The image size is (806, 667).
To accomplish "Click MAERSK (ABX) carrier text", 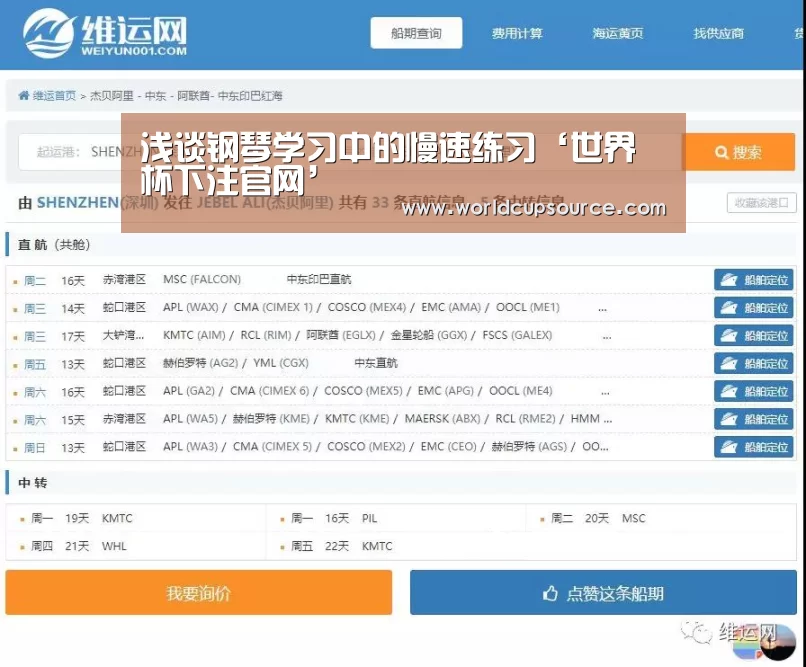I will coord(442,418).
